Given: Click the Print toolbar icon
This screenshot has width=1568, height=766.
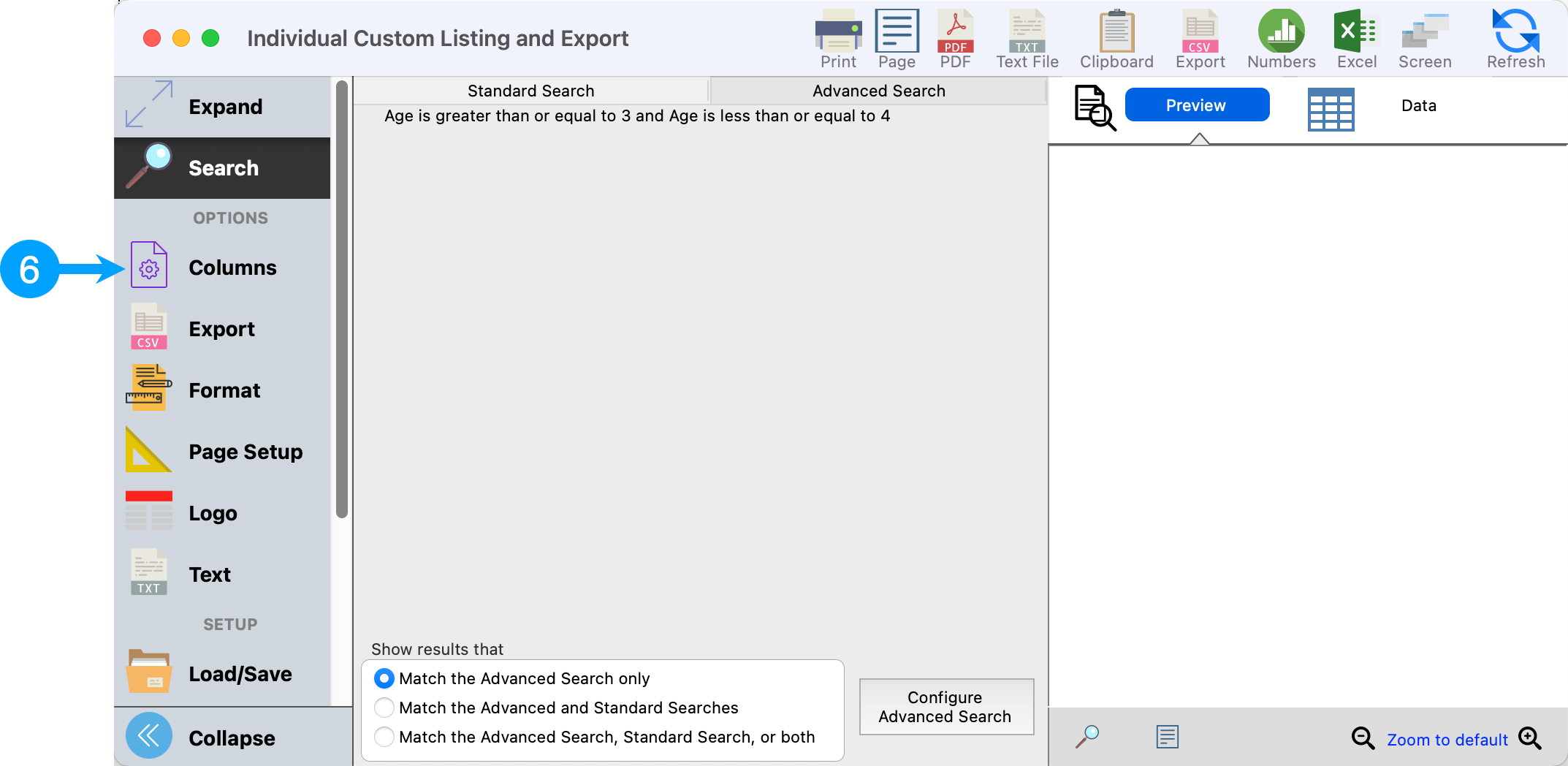Looking at the screenshot, I should (x=837, y=39).
